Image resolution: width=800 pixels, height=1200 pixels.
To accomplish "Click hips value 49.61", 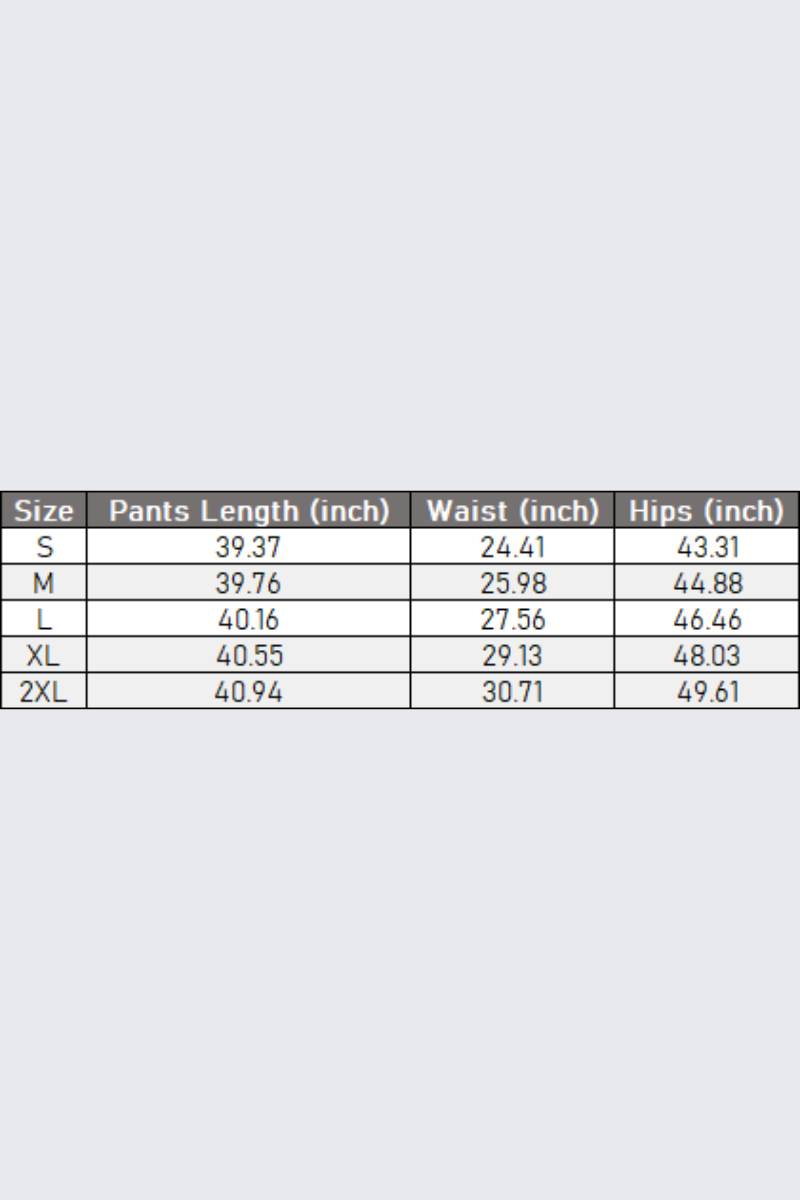I will tap(706, 691).
